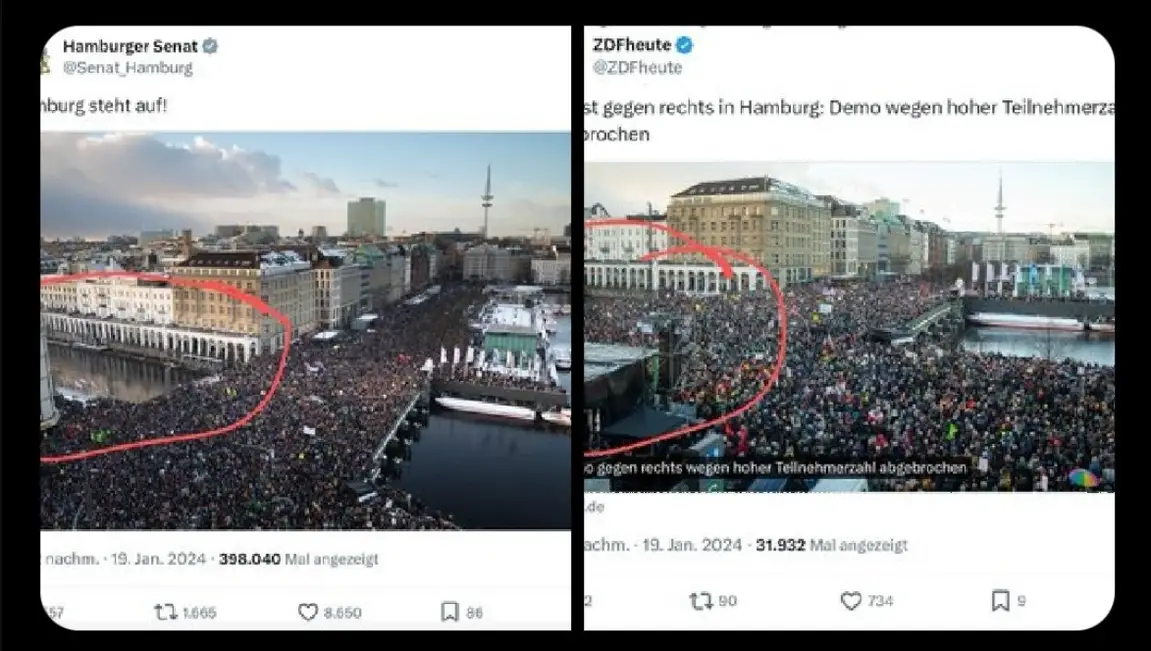The width and height of the screenshot is (1151, 651).
Task: Click the 19. Jan. 2024 date on right tweet
Action: tap(692, 545)
